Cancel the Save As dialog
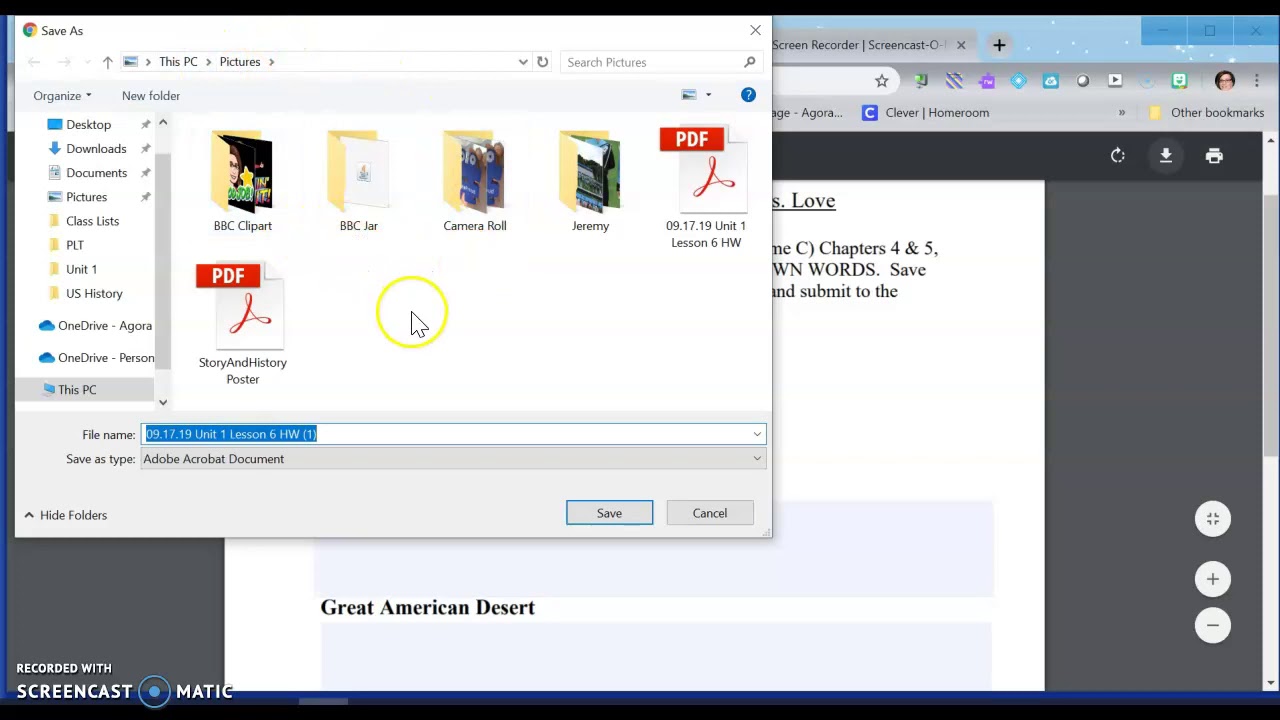This screenshot has height=720, width=1280. 710,513
